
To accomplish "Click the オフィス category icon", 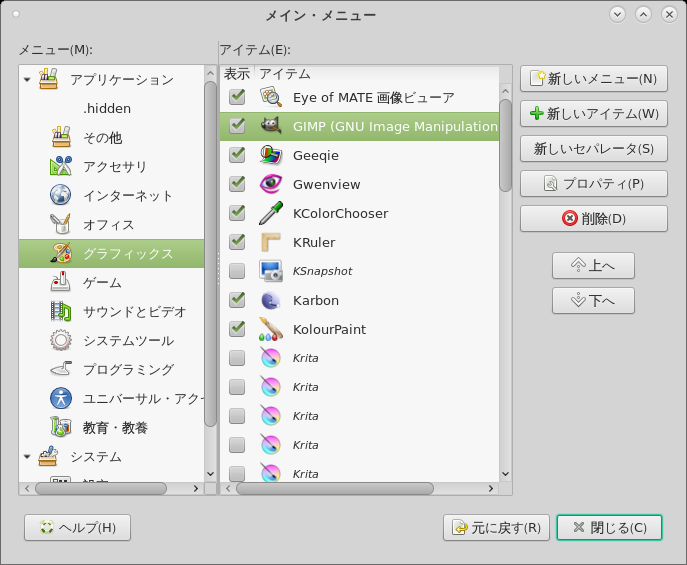I will [x=61, y=224].
